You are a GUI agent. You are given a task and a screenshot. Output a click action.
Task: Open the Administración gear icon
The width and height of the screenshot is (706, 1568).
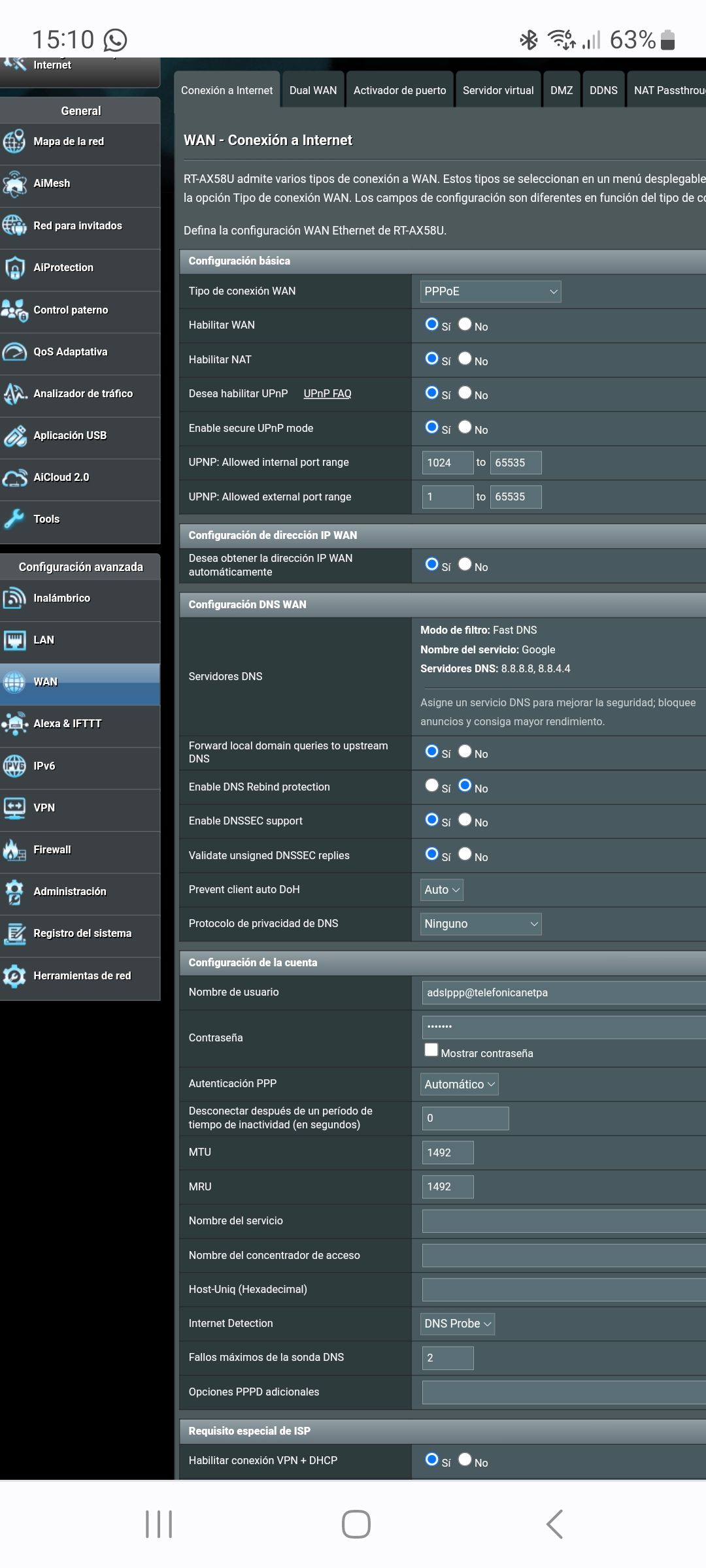click(14, 891)
